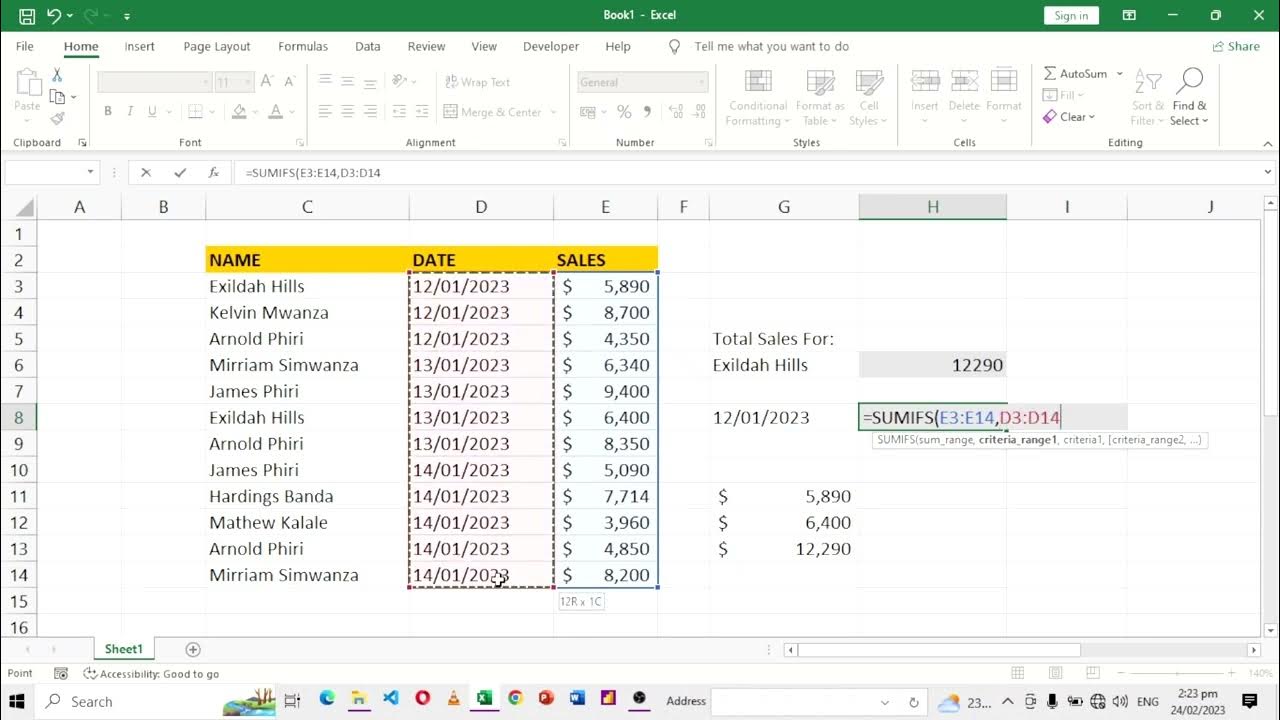The image size is (1280, 720).
Task: Launch Excel from the Windows taskbar
Action: click(484, 699)
